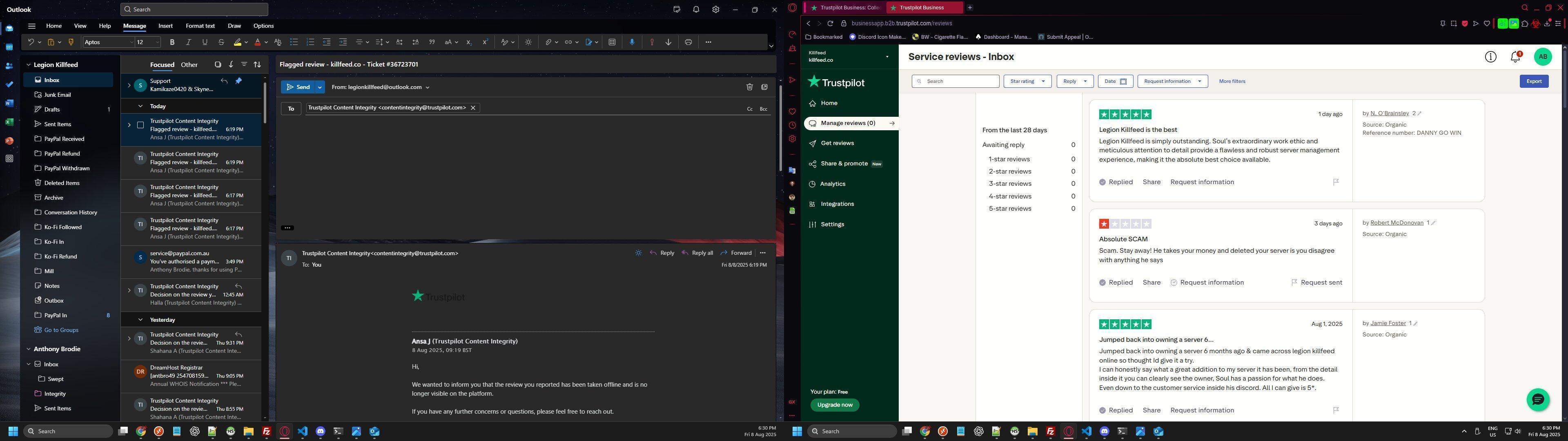Open the Insert ribbon tab
This screenshot has width=1568, height=441.
click(165, 26)
